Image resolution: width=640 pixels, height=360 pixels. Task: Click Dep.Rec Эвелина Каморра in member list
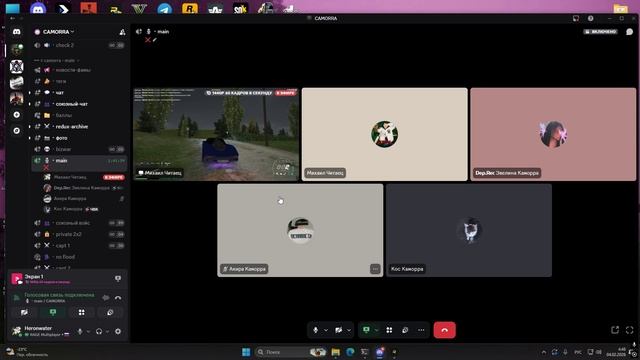[84, 188]
